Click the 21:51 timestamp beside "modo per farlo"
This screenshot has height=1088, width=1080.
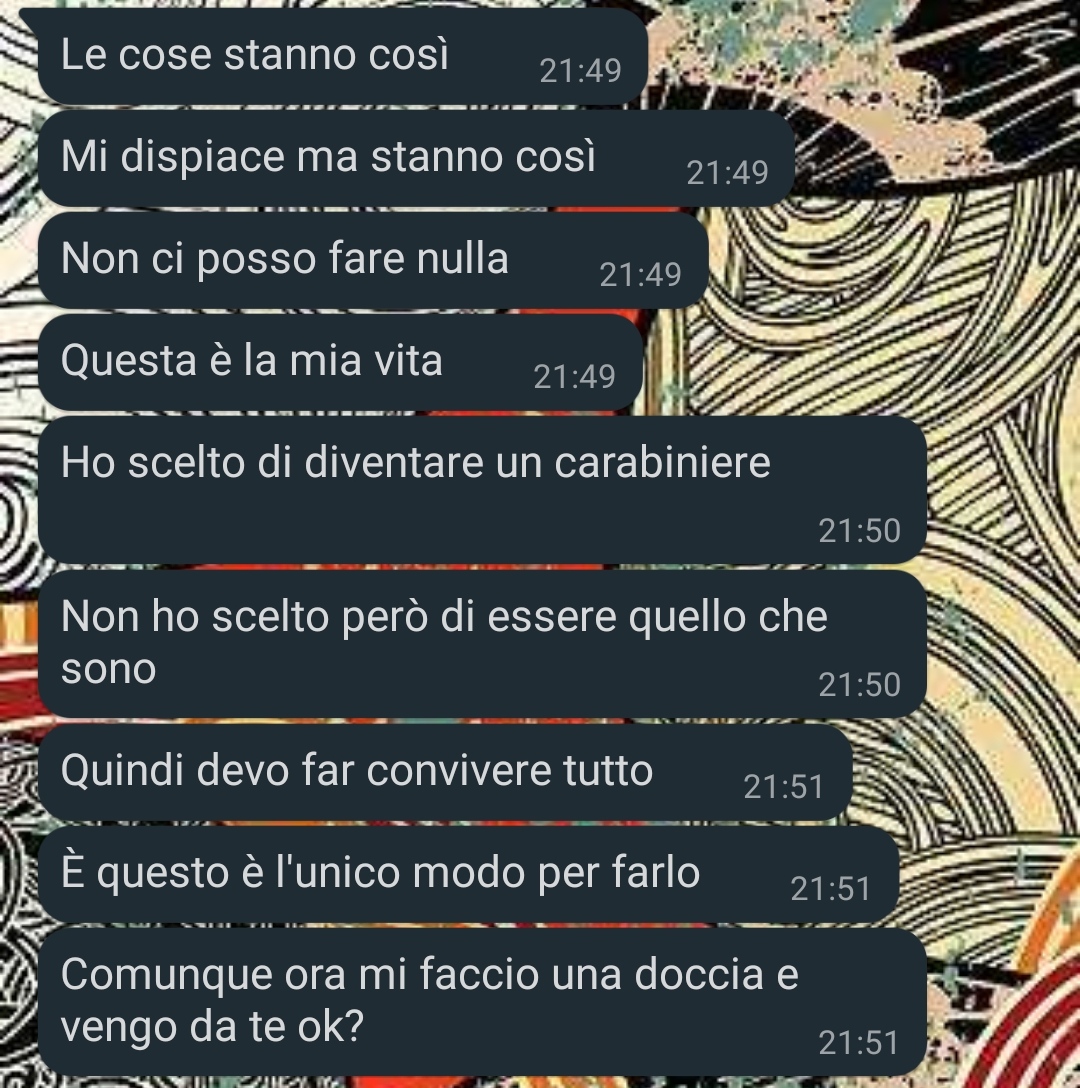[x=831, y=889]
